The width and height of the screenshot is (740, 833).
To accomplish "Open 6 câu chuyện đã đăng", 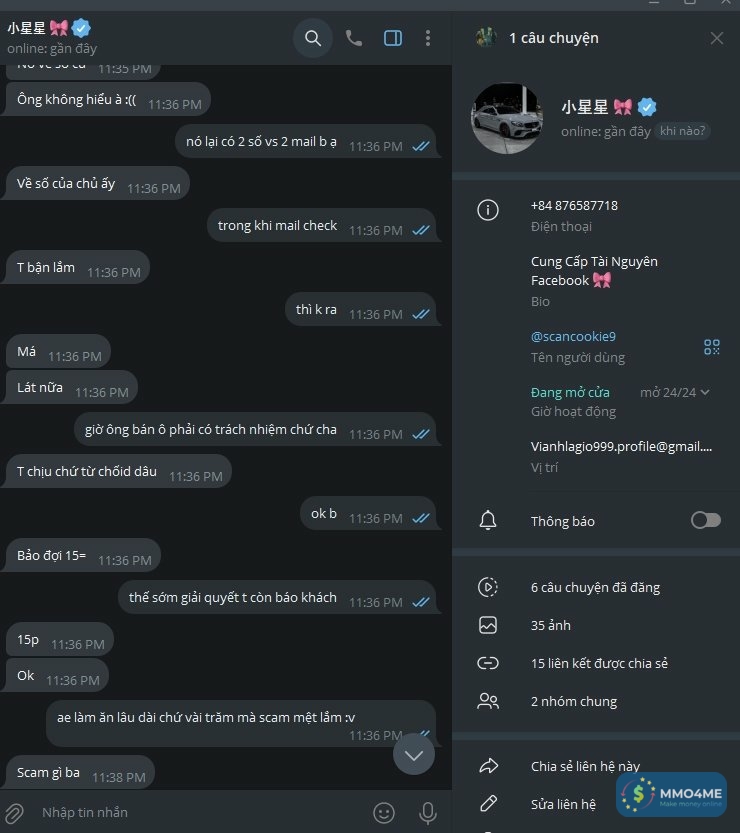I will pos(595,588).
